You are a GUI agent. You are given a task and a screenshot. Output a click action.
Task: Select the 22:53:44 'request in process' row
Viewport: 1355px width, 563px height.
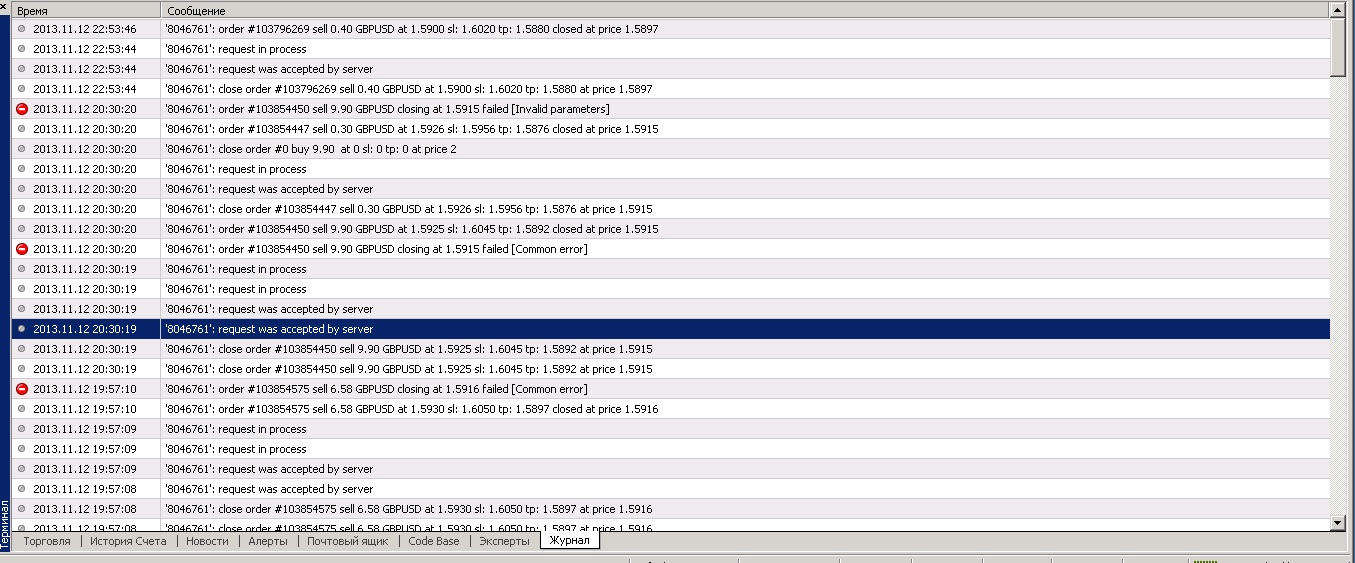(x=671, y=49)
